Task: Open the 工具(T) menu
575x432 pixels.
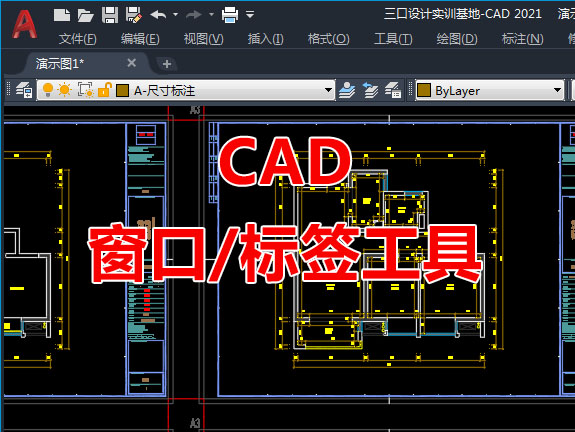Action: point(393,39)
